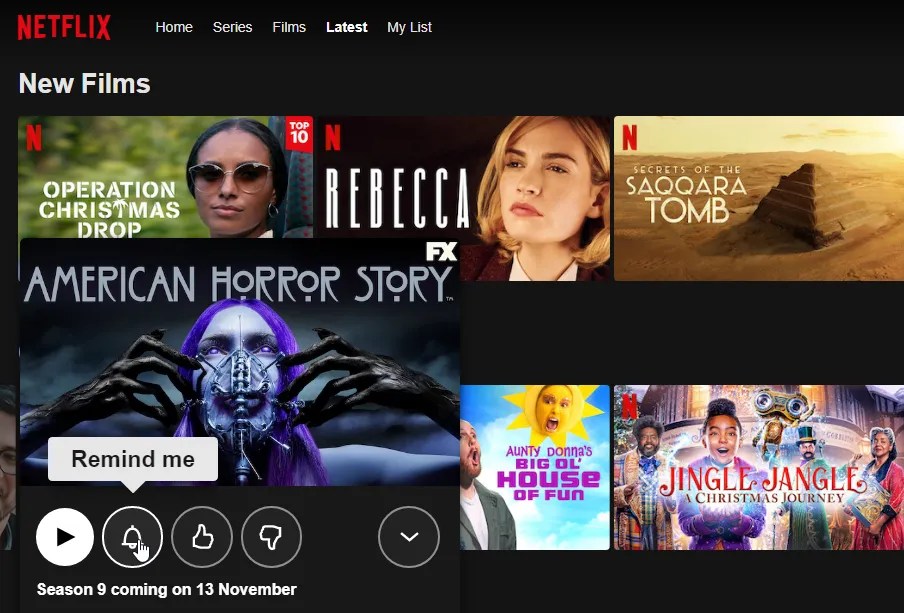
Task: Open Jingle Jangle A Christmas Journey
Action: (x=759, y=467)
